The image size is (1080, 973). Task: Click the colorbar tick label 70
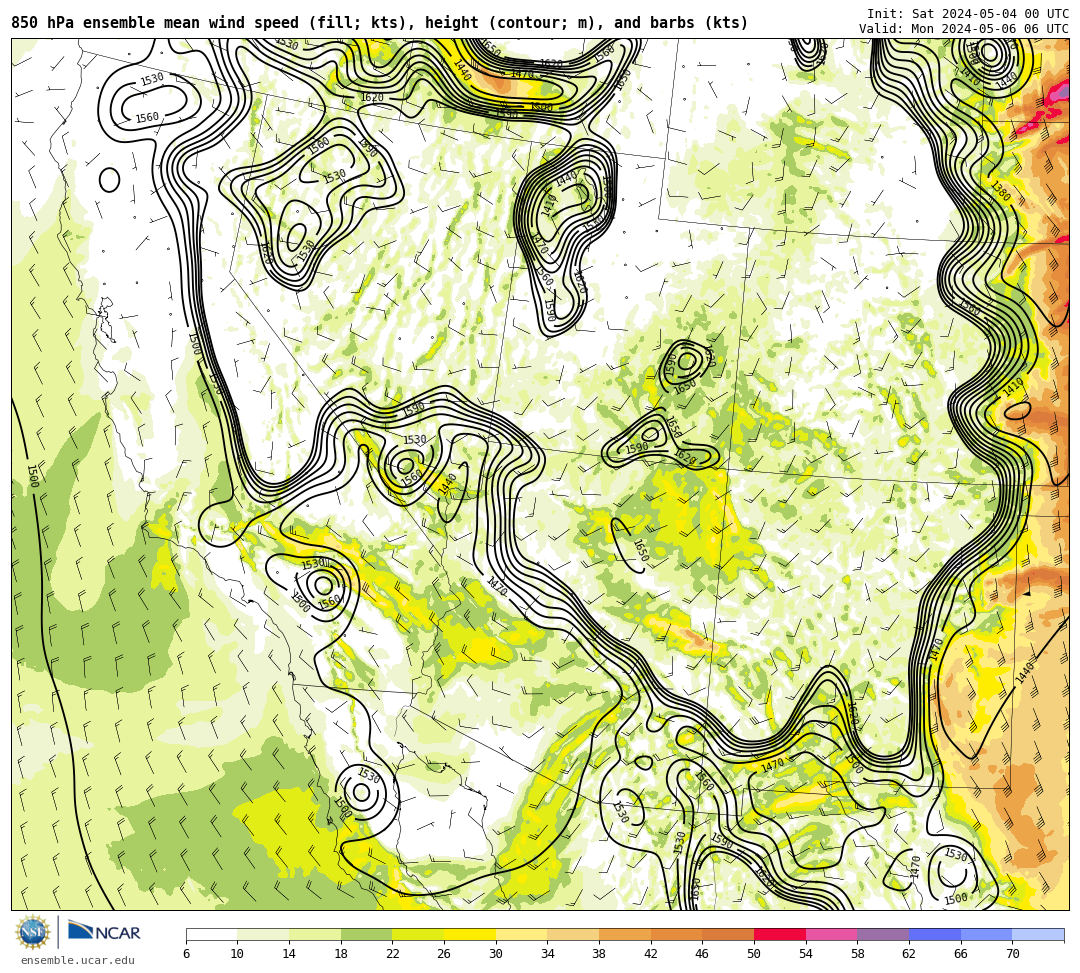pyautogui.click(x=1012, y=954)
